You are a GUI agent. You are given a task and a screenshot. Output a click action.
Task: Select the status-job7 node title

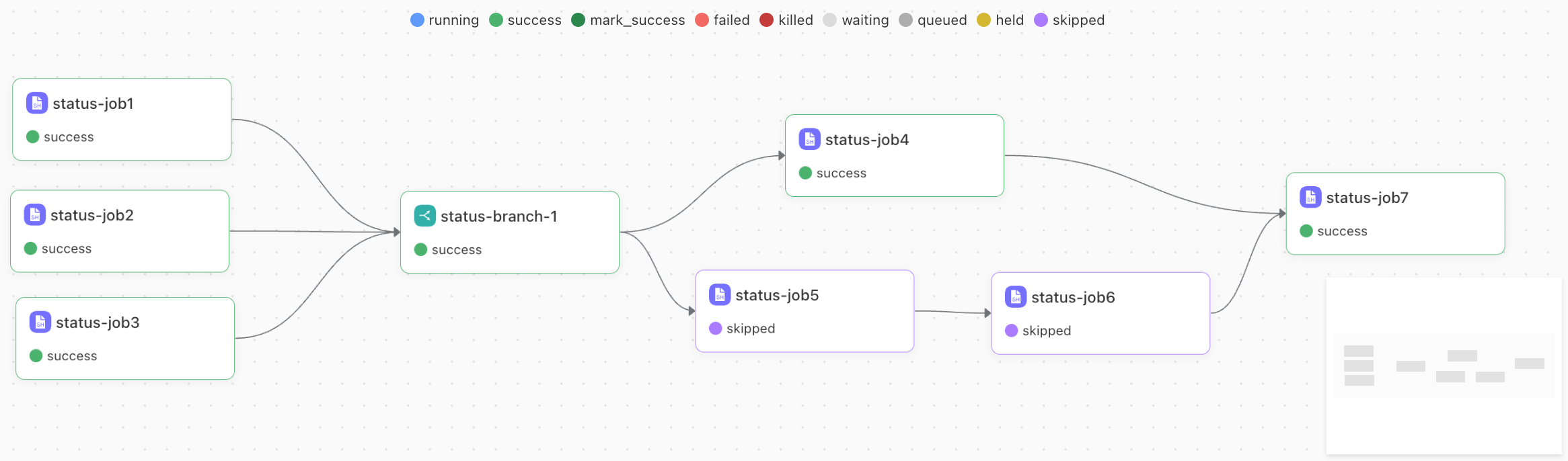pos(1367,198)
